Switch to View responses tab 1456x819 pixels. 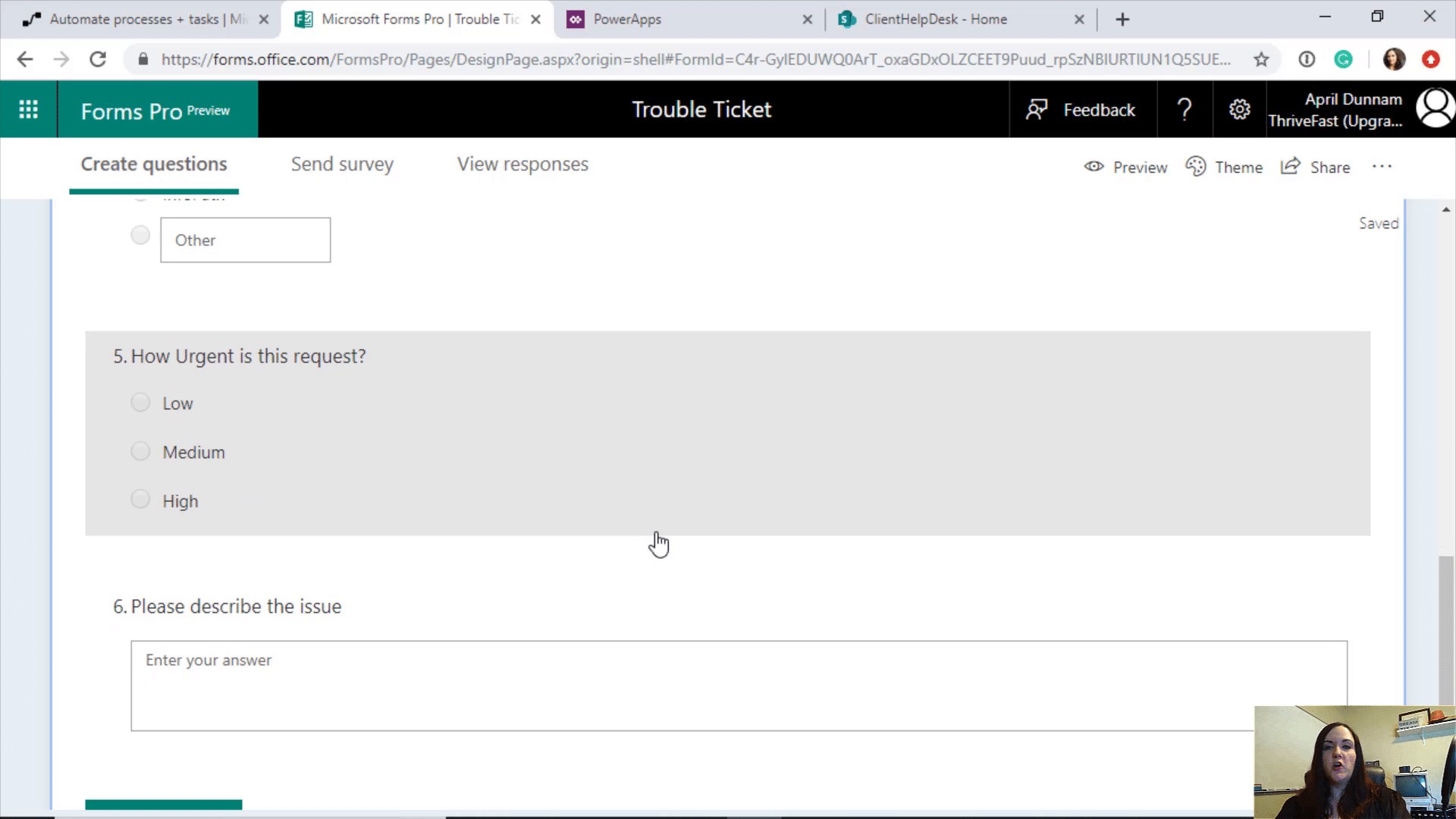click(x=522, y=164)
